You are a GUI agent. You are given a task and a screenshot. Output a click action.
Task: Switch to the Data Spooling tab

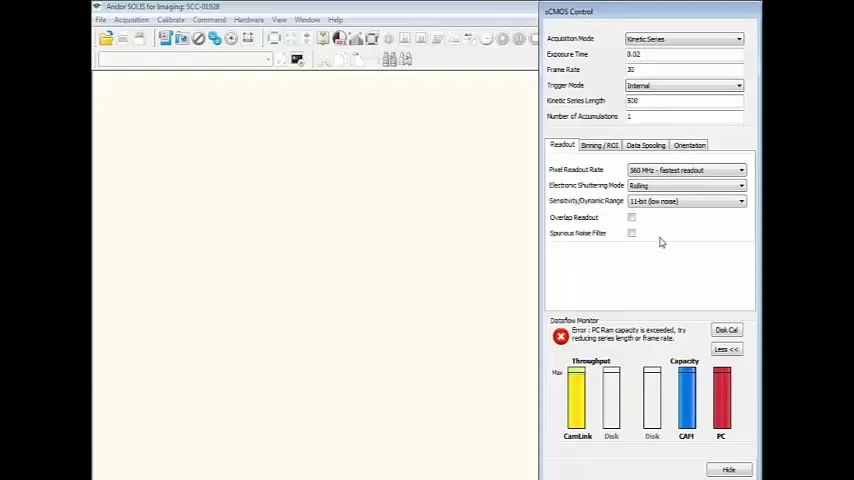pos(646,145)
